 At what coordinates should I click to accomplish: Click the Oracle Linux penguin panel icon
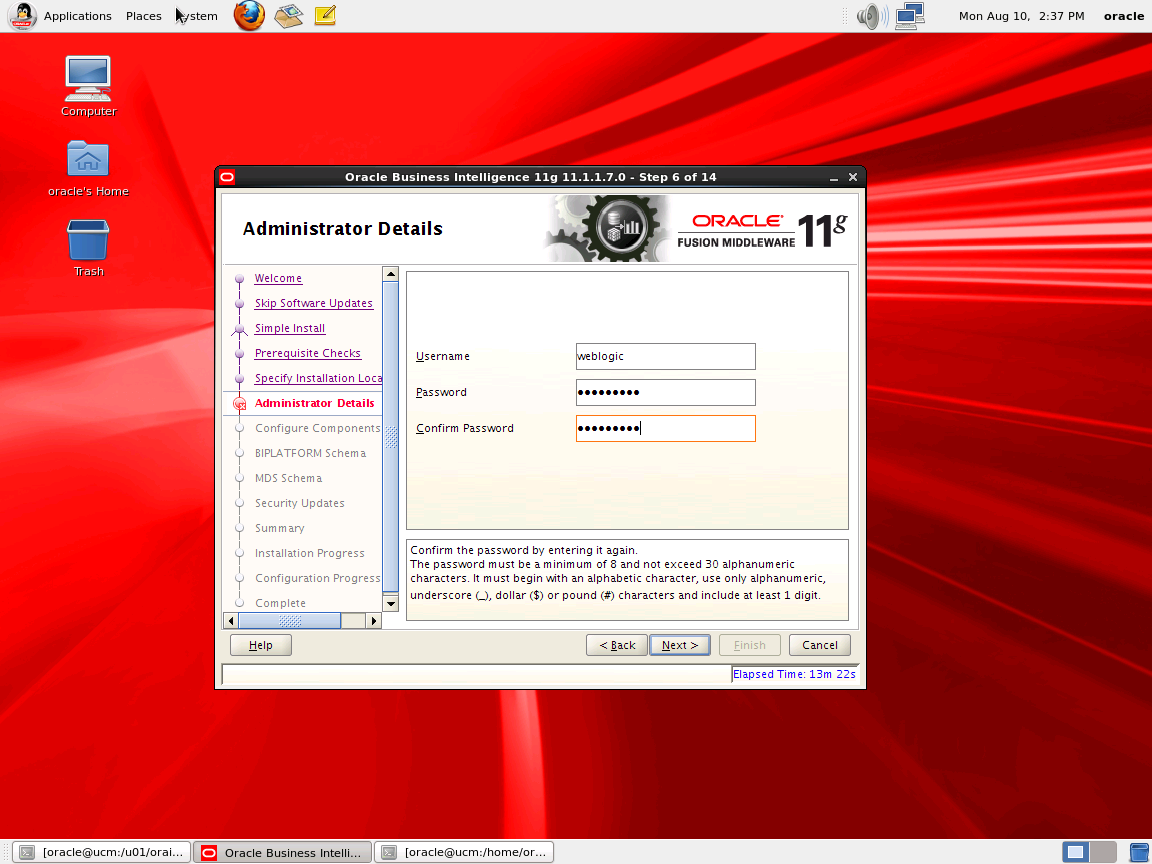pyautogui.click(x=22, y=15)
